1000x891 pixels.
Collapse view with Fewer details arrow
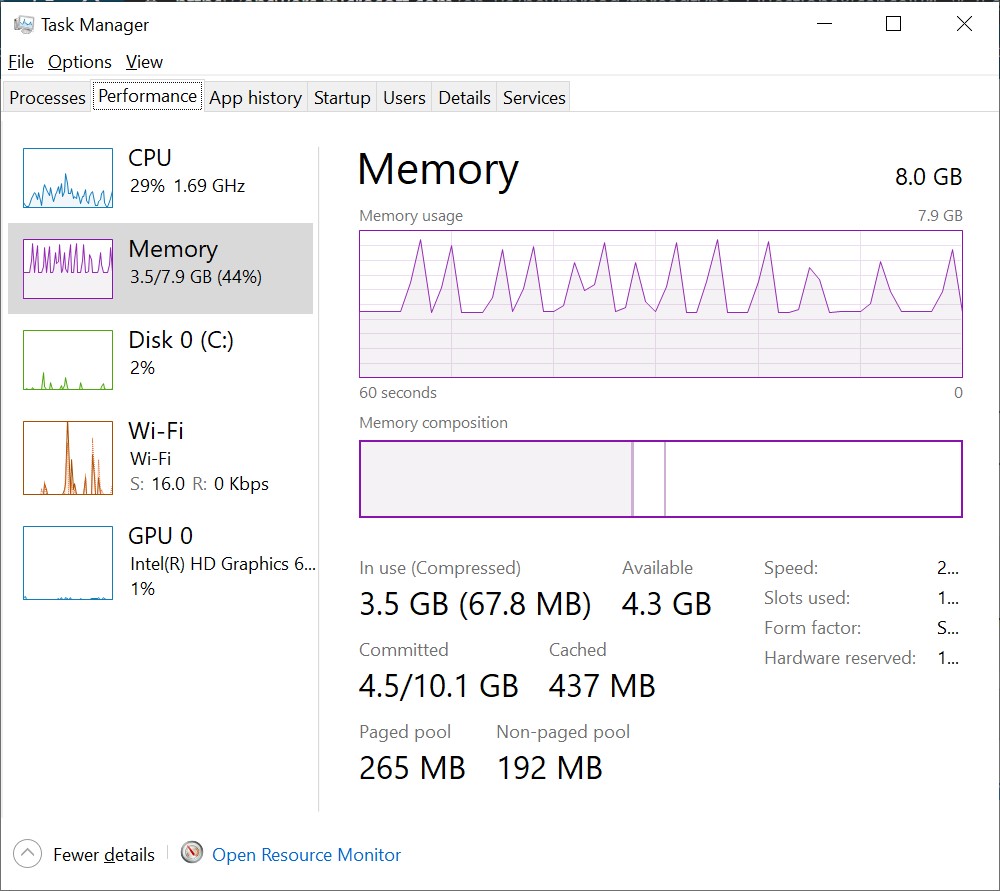tap(28, 854)
